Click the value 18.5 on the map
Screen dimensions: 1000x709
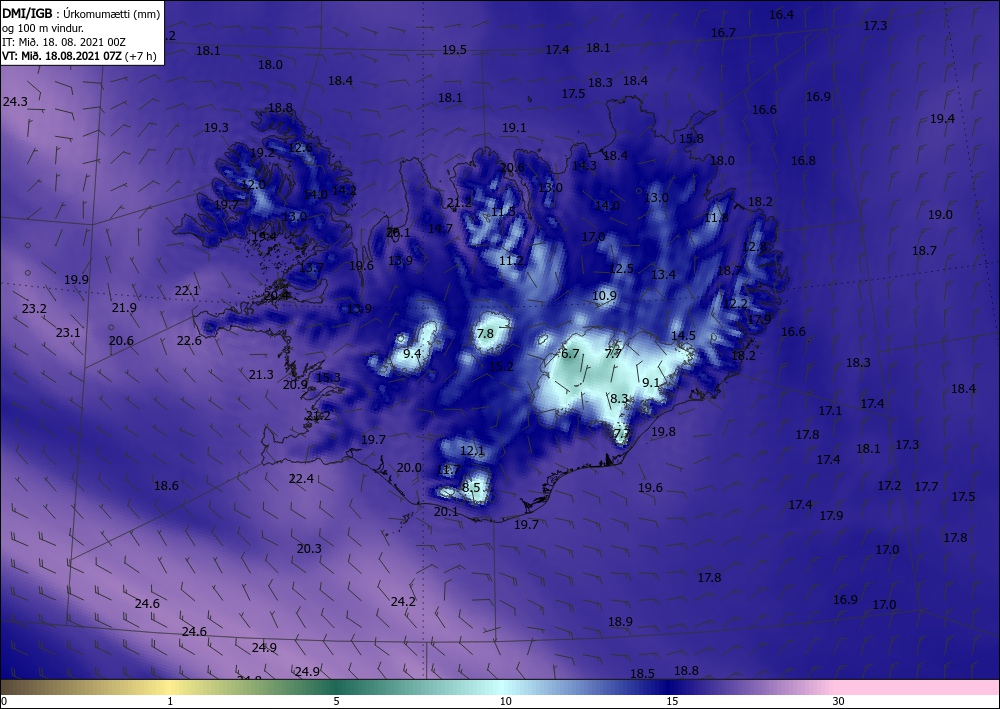642,673
